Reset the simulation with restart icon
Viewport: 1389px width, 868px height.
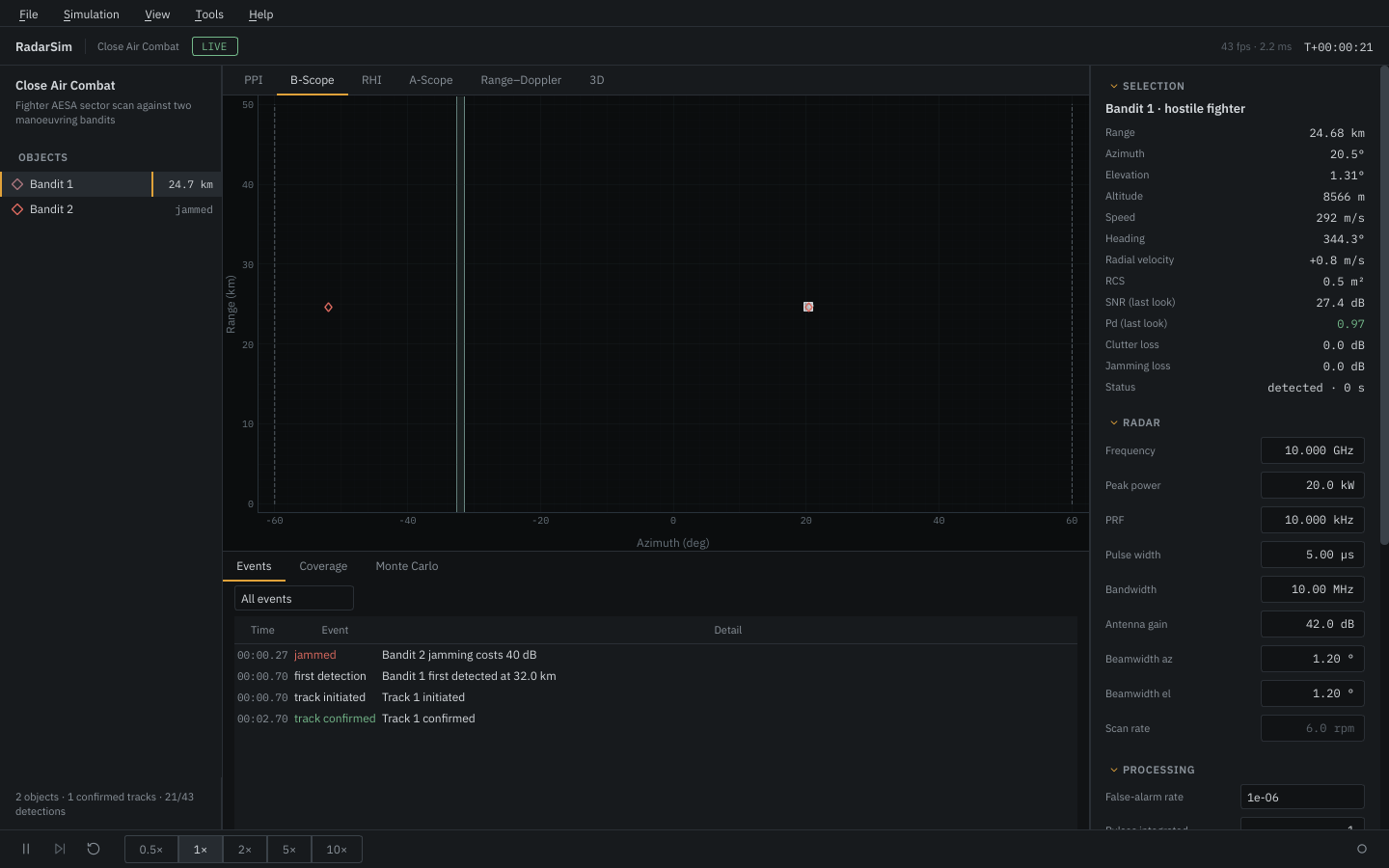[x=94, y=849]
